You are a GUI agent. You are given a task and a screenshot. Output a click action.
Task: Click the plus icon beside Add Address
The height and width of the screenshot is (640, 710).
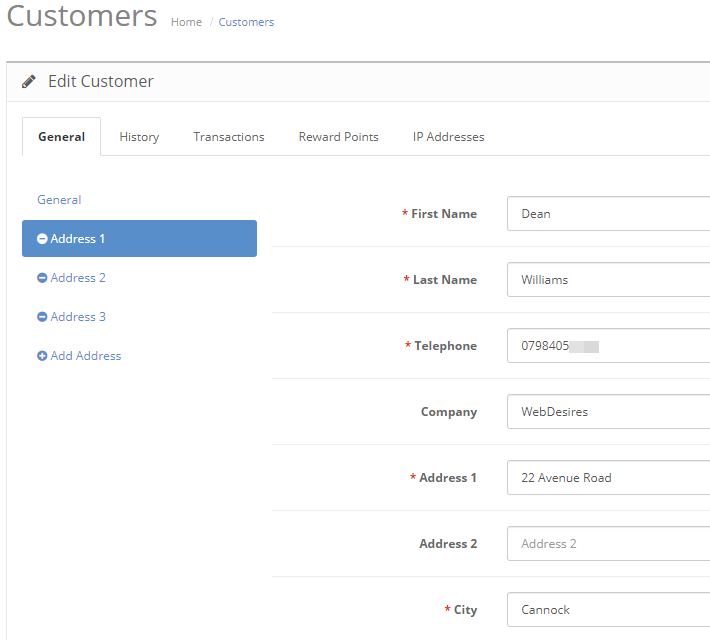tap(42, 356)
